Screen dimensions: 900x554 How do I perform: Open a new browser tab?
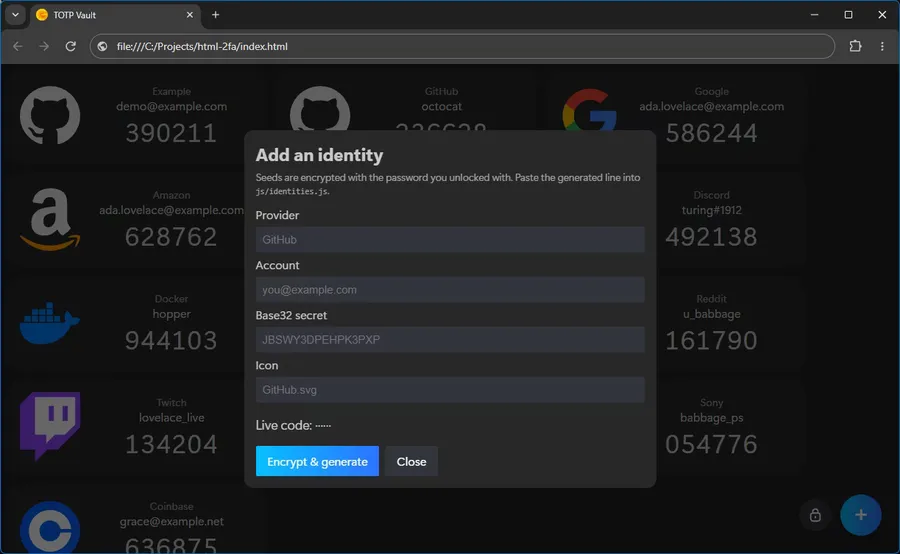(215, 15)
